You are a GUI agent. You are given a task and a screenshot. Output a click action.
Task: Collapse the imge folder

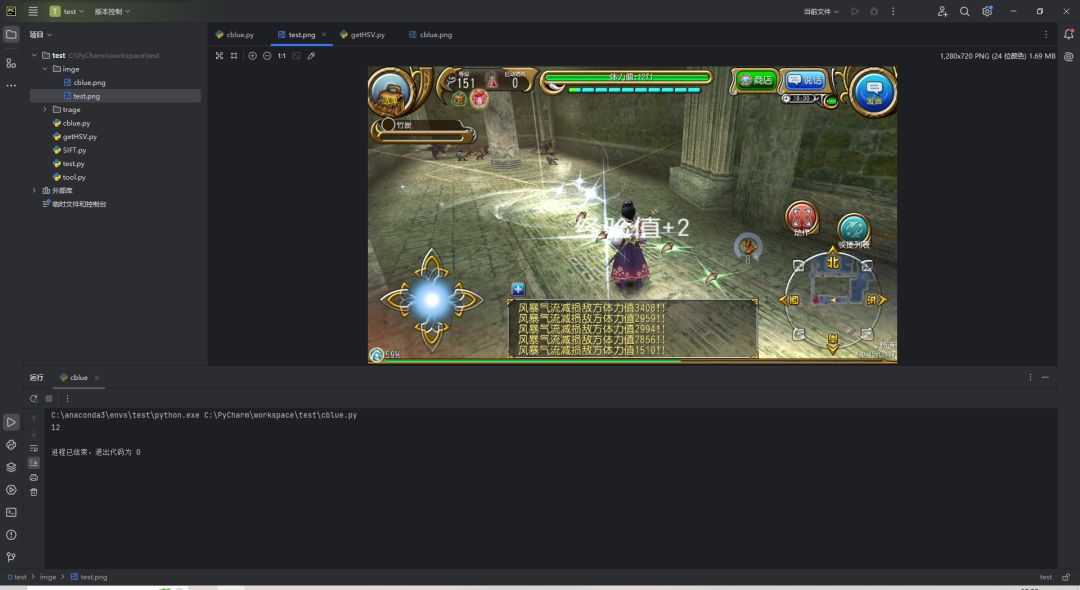(45, 69)
